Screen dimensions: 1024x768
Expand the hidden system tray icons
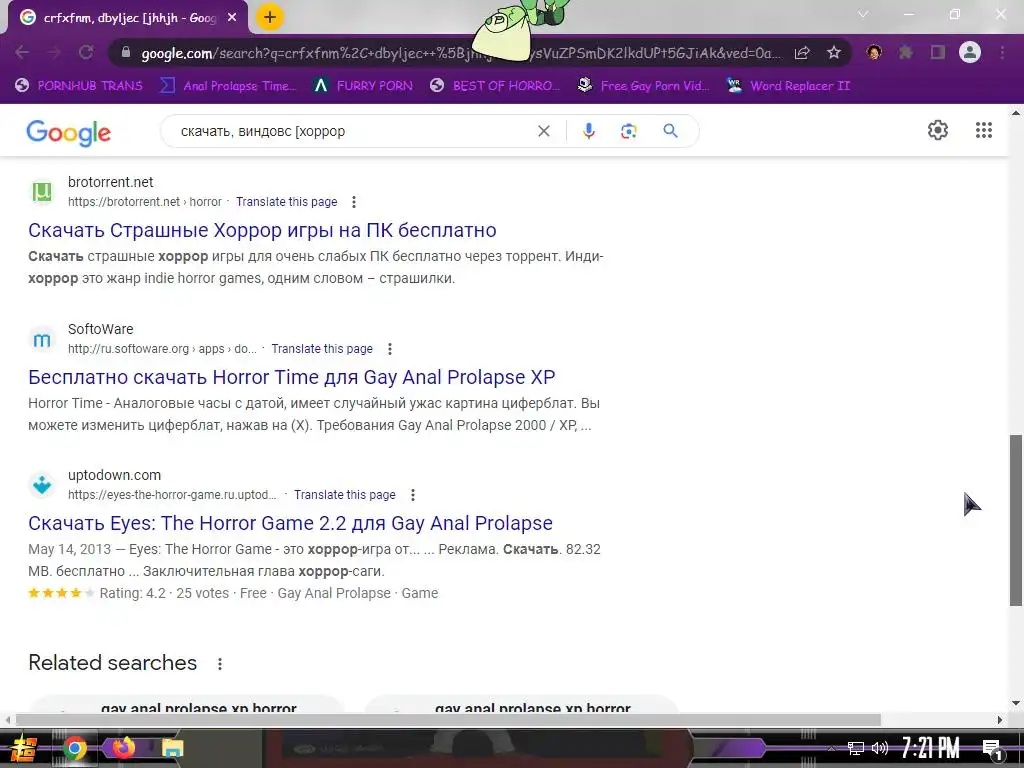click(831, 748)
